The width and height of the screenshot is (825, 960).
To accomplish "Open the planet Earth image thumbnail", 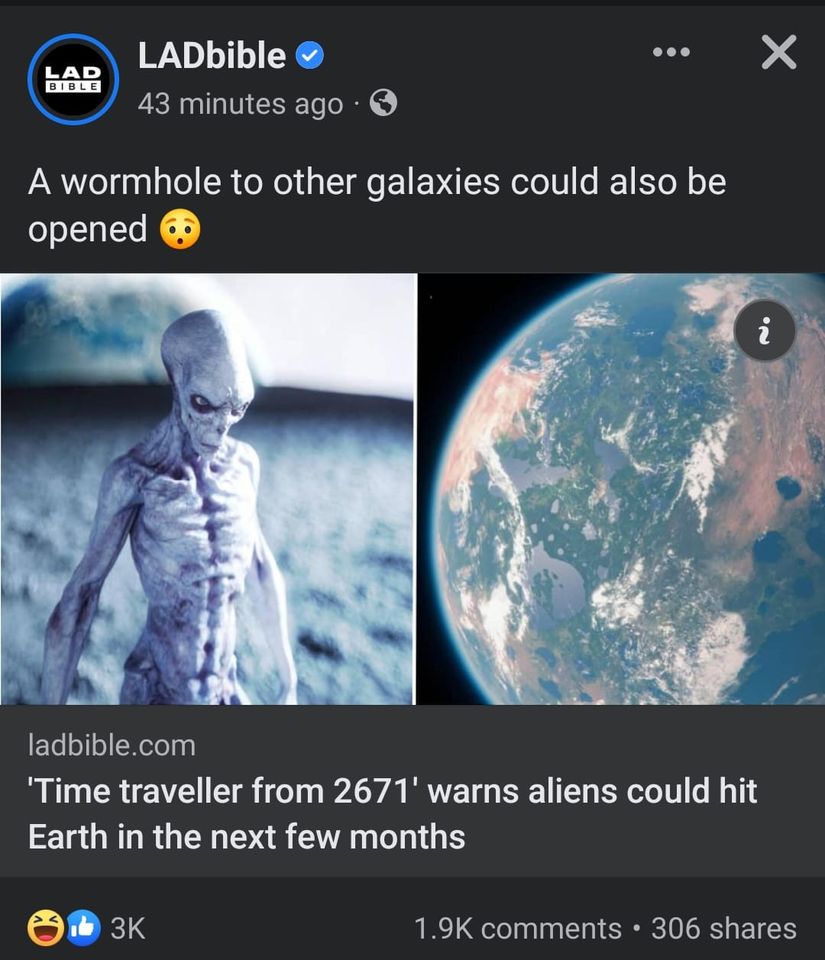I will (x=621, y=489).
